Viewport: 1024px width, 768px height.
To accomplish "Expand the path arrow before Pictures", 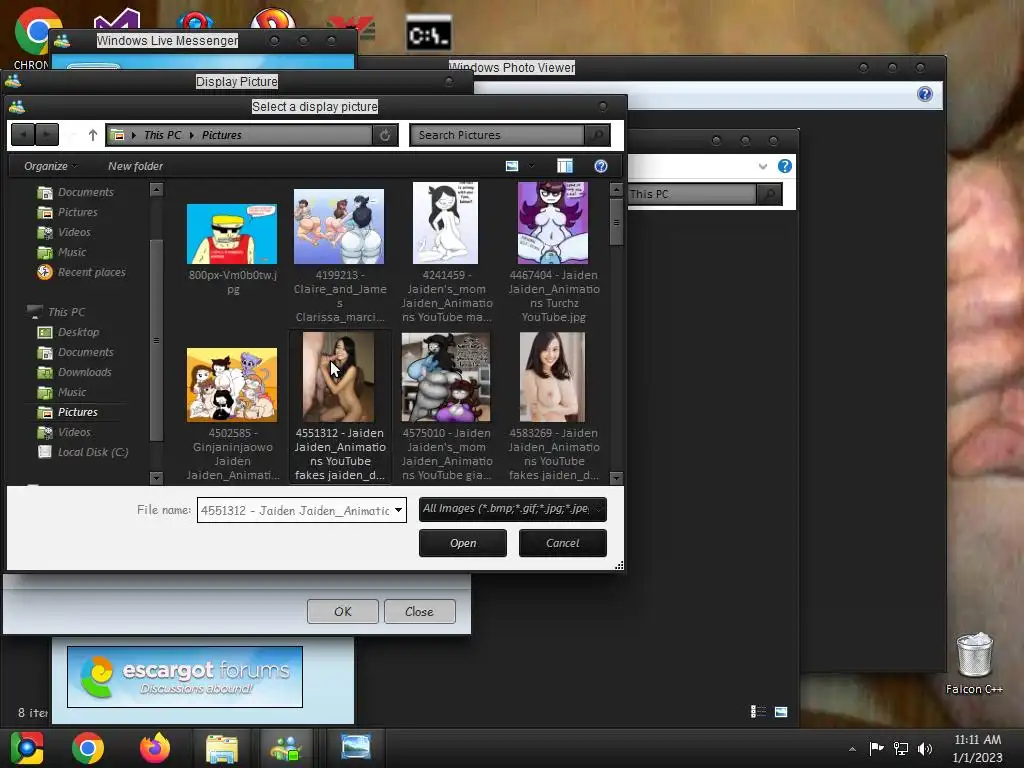I will (x=192, y=135).
